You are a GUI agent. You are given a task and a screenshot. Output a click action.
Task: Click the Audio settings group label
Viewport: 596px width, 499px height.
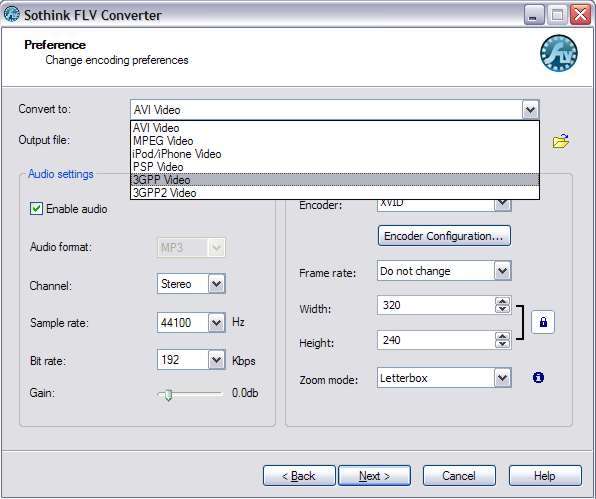point(61,174)
